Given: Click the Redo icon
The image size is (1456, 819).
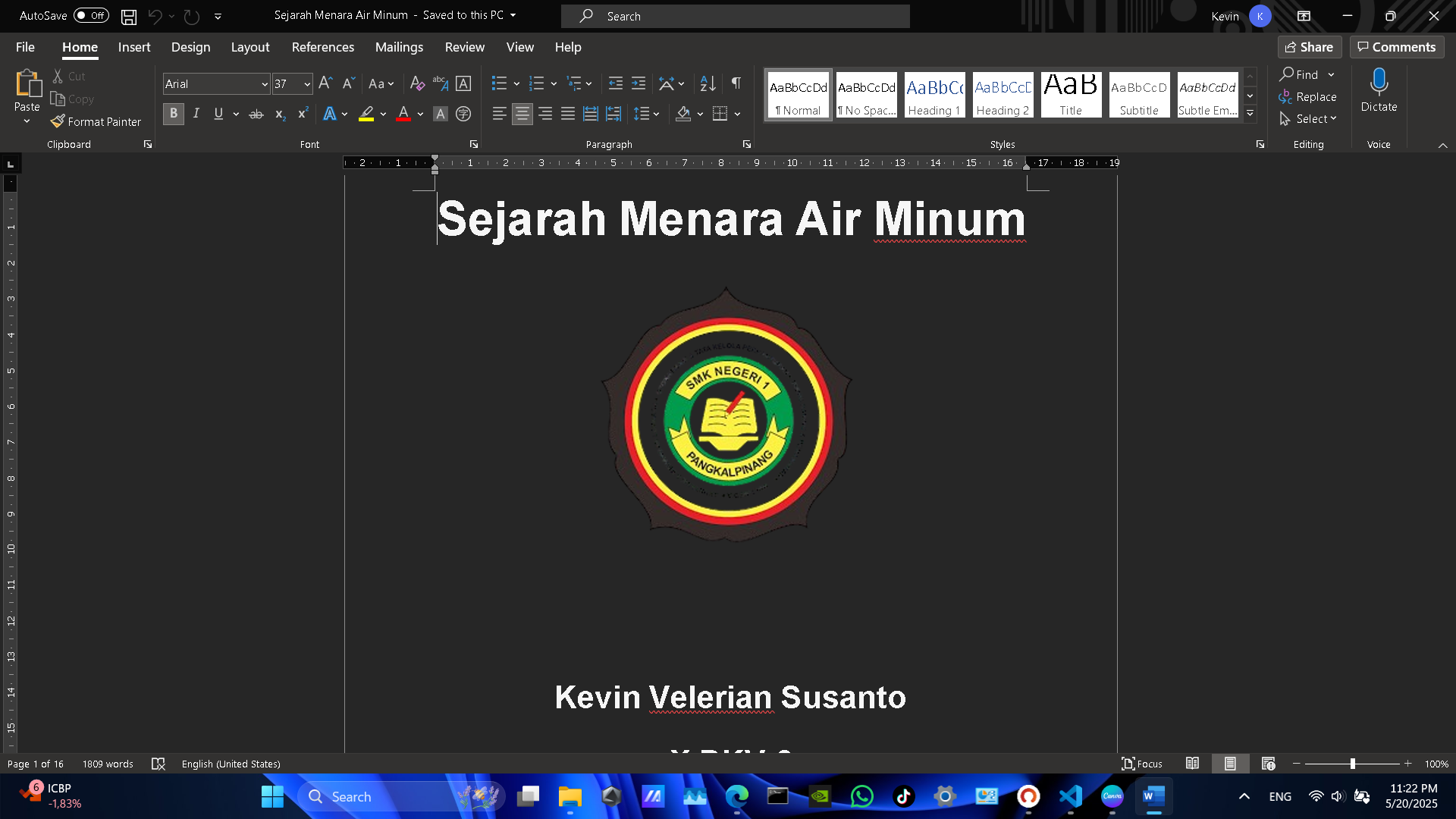Looking at the screenshot, I should 191,16.
